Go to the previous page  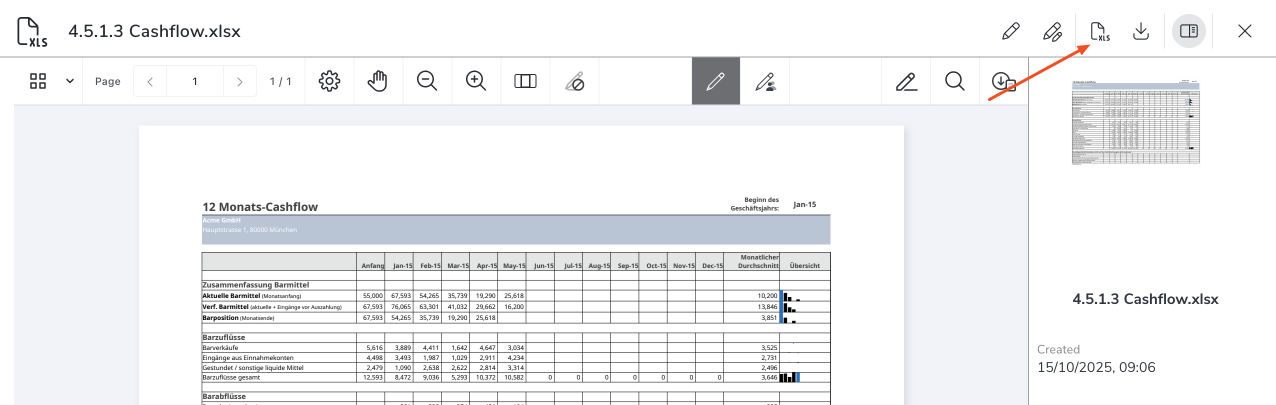pyautogui.click(x=150, y=82)
